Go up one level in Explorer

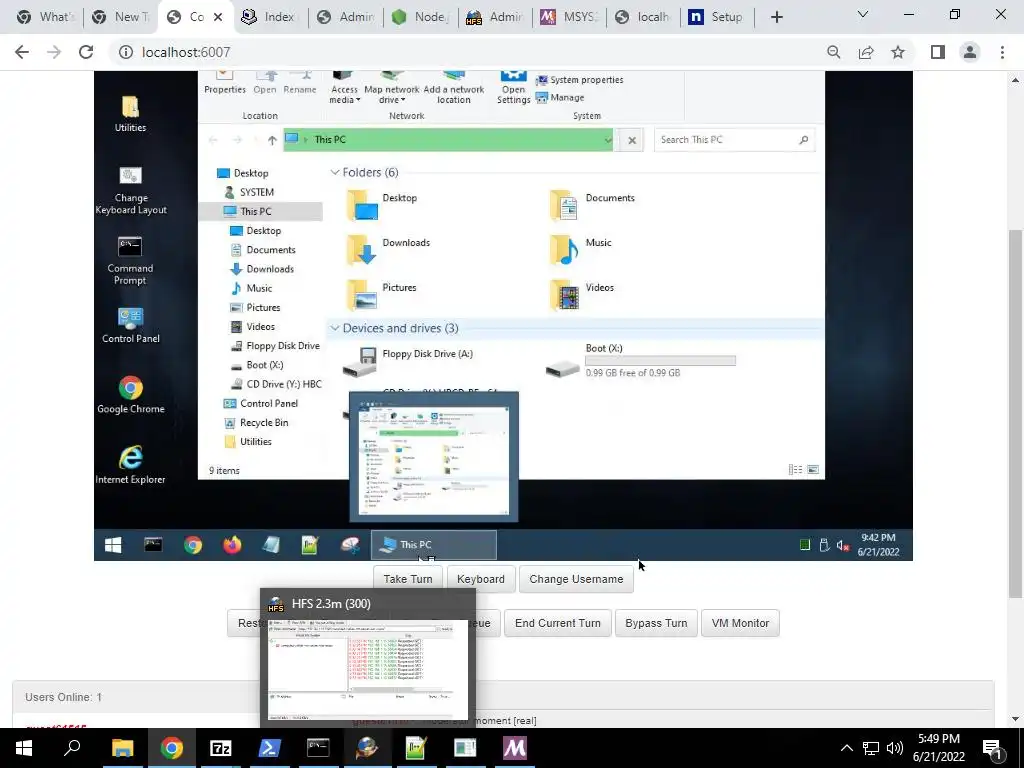[x=272, y=140]
